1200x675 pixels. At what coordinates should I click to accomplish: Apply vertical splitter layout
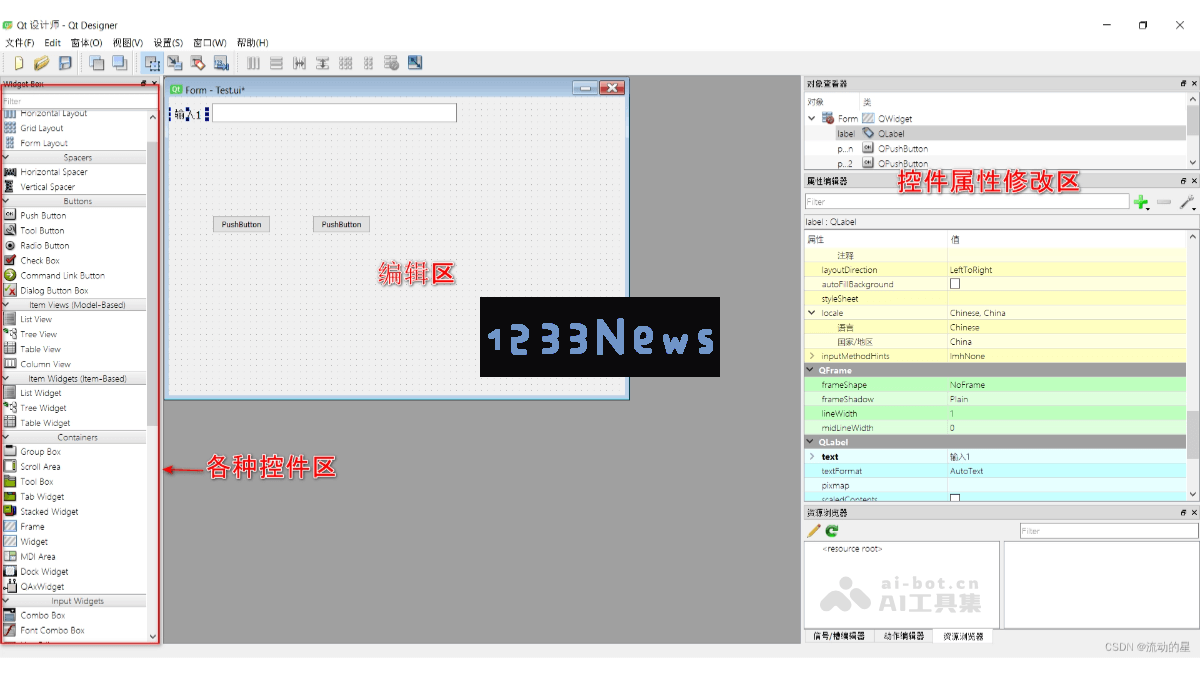(322, 63)
